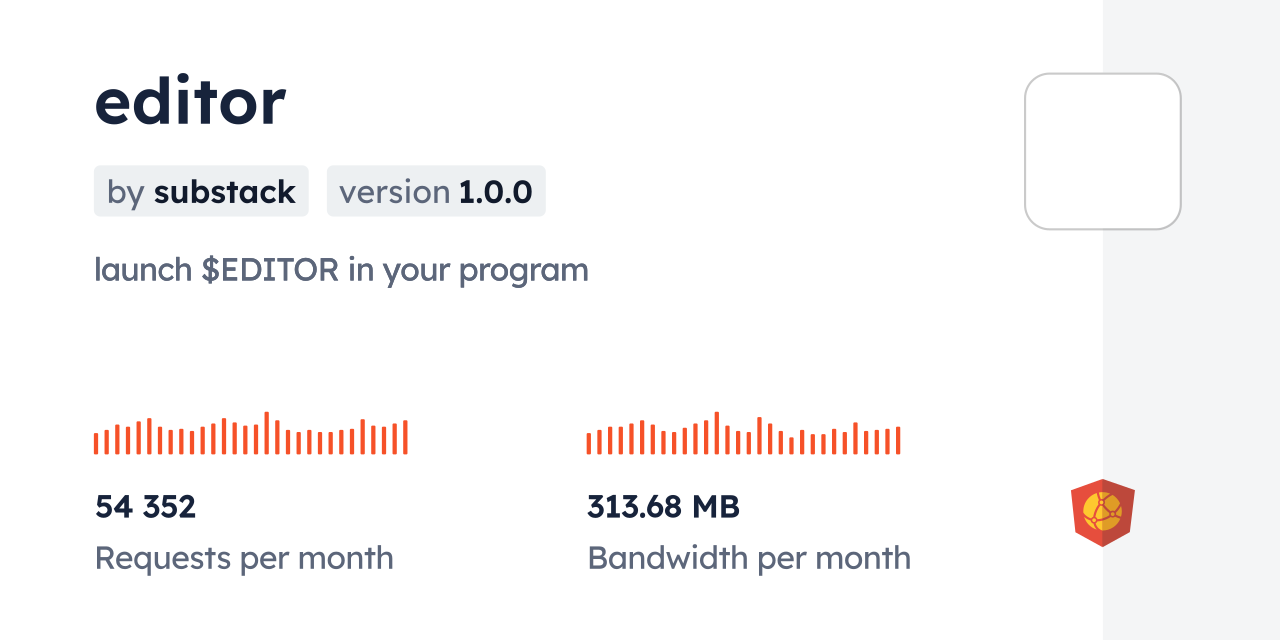The width and height of the screenshot is (1280, 640).
Task: Click the tallest bar in the requests chart
Action: 267,433
